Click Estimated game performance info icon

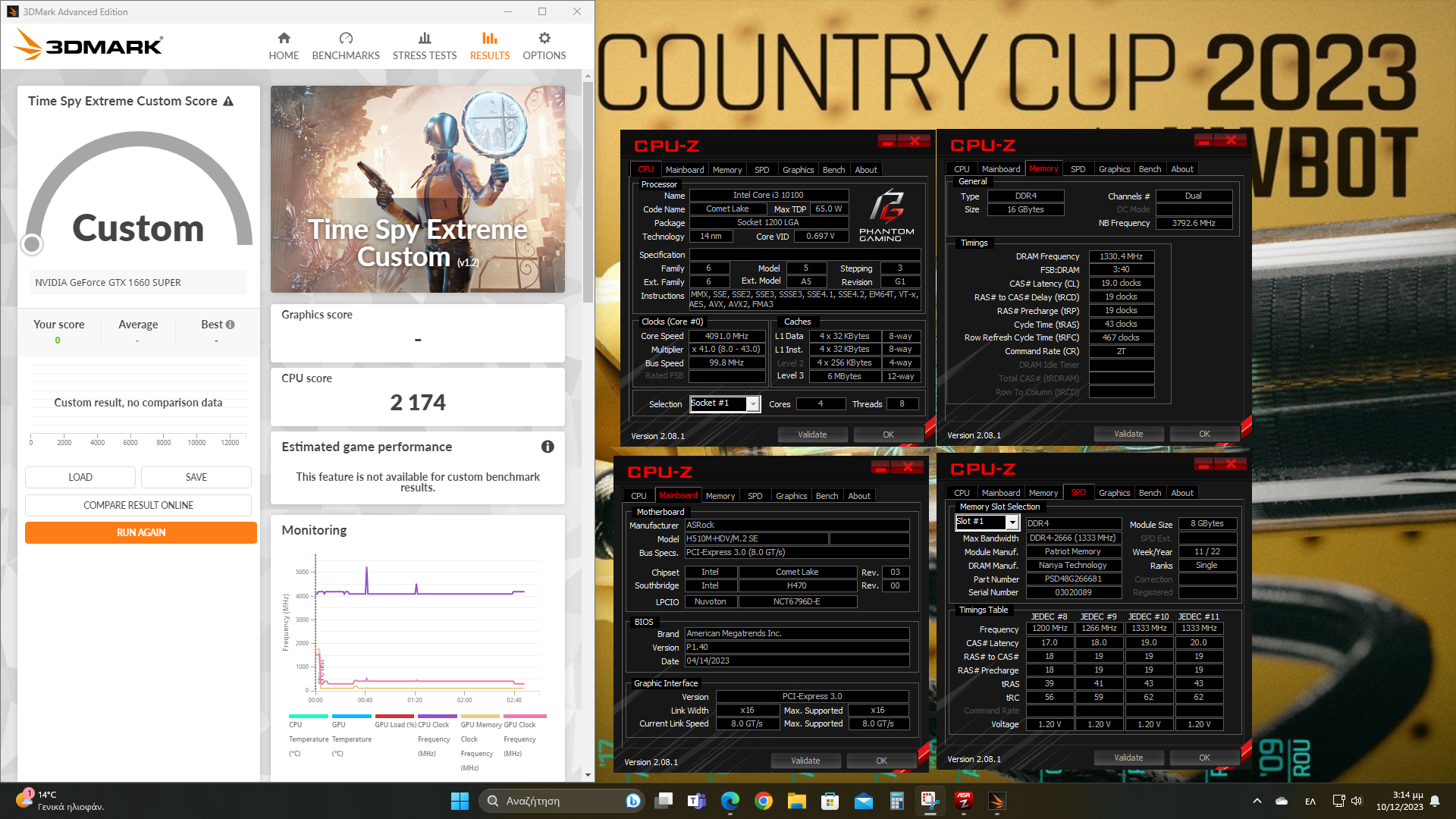tap(548, 447)
